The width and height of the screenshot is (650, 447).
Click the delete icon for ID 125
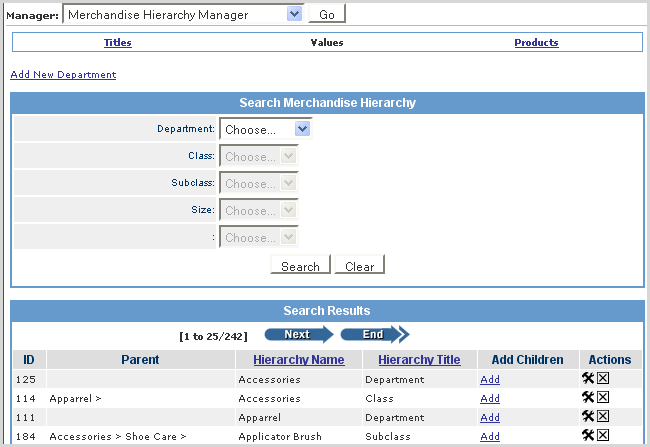(x=603, y=379)
